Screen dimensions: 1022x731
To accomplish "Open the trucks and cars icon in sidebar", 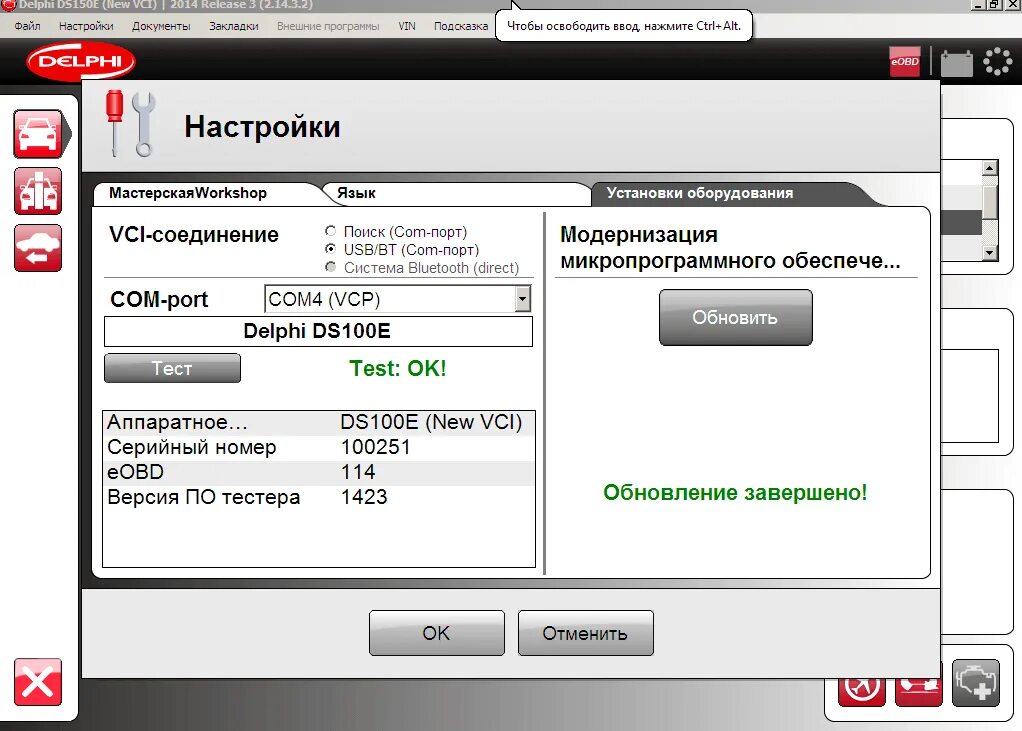I will click(x=38, y=191).
